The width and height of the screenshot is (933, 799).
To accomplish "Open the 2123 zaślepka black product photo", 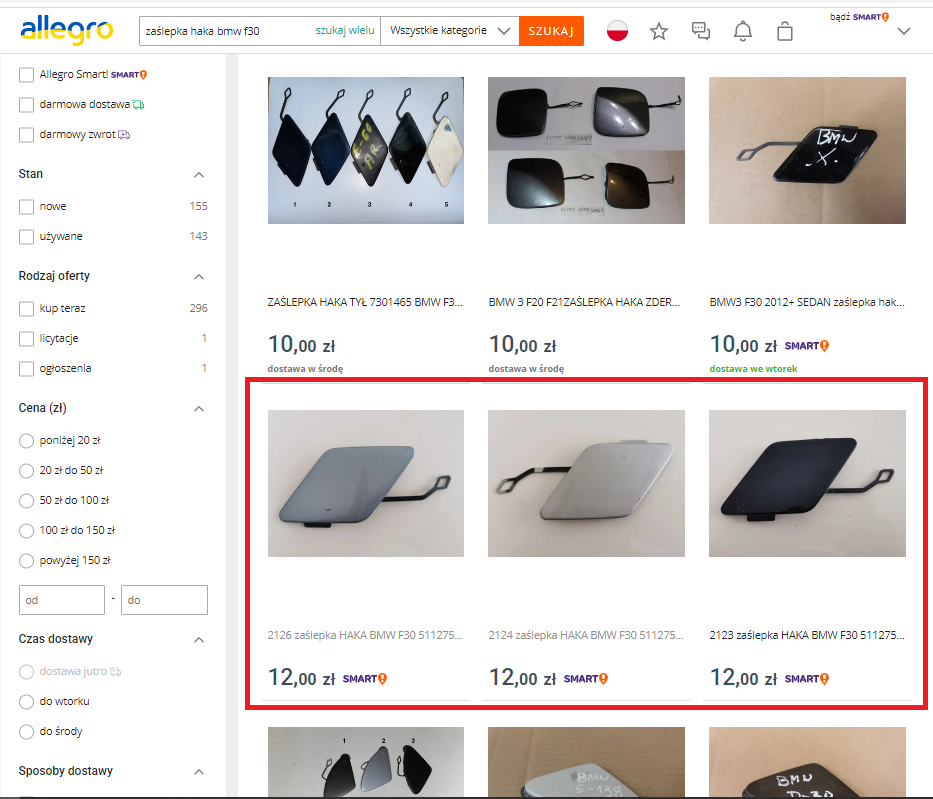I will tap(807, 484).
